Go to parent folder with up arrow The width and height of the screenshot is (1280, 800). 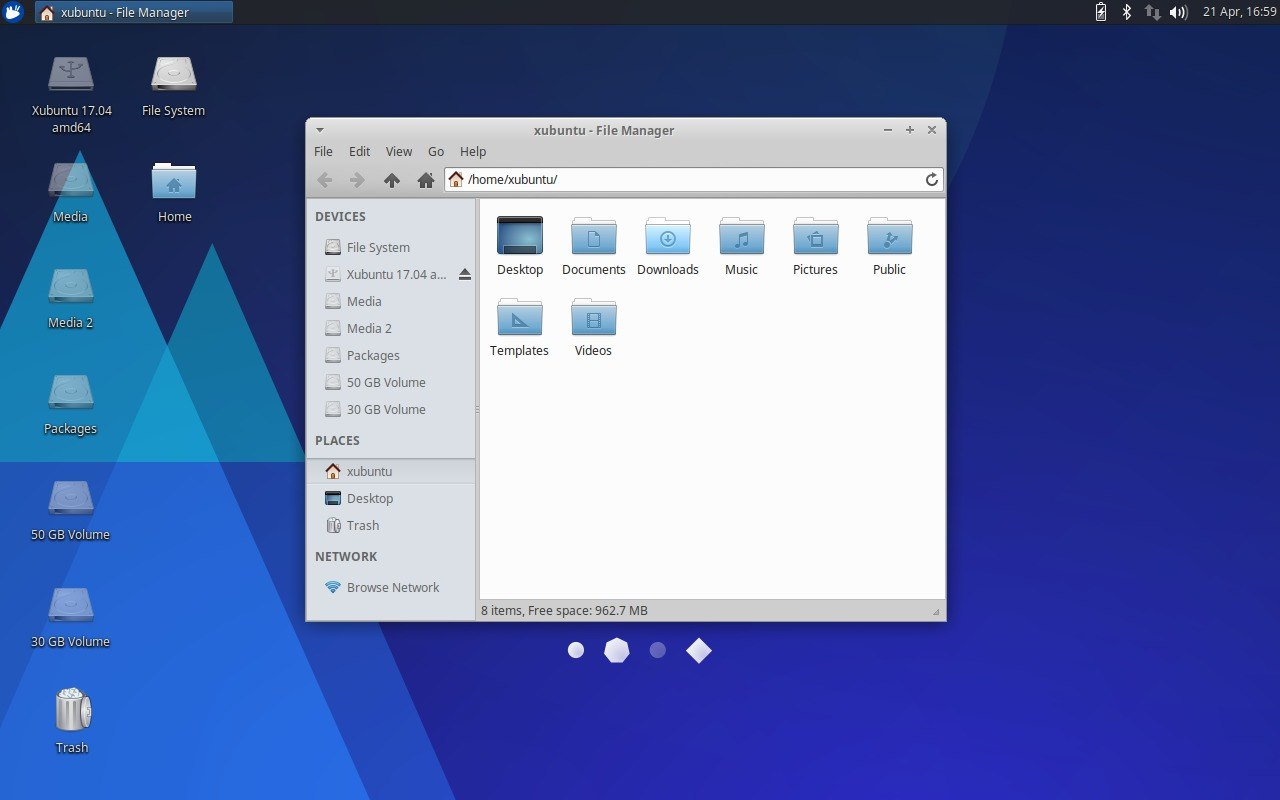coord(392,180)
